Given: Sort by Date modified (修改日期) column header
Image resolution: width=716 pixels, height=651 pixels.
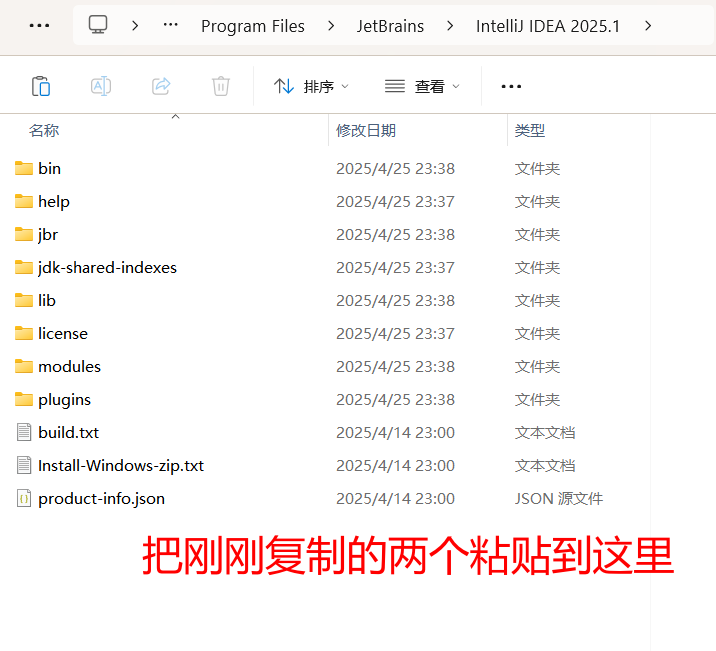Looking at the screenshot, I should (x=366, y=131).
